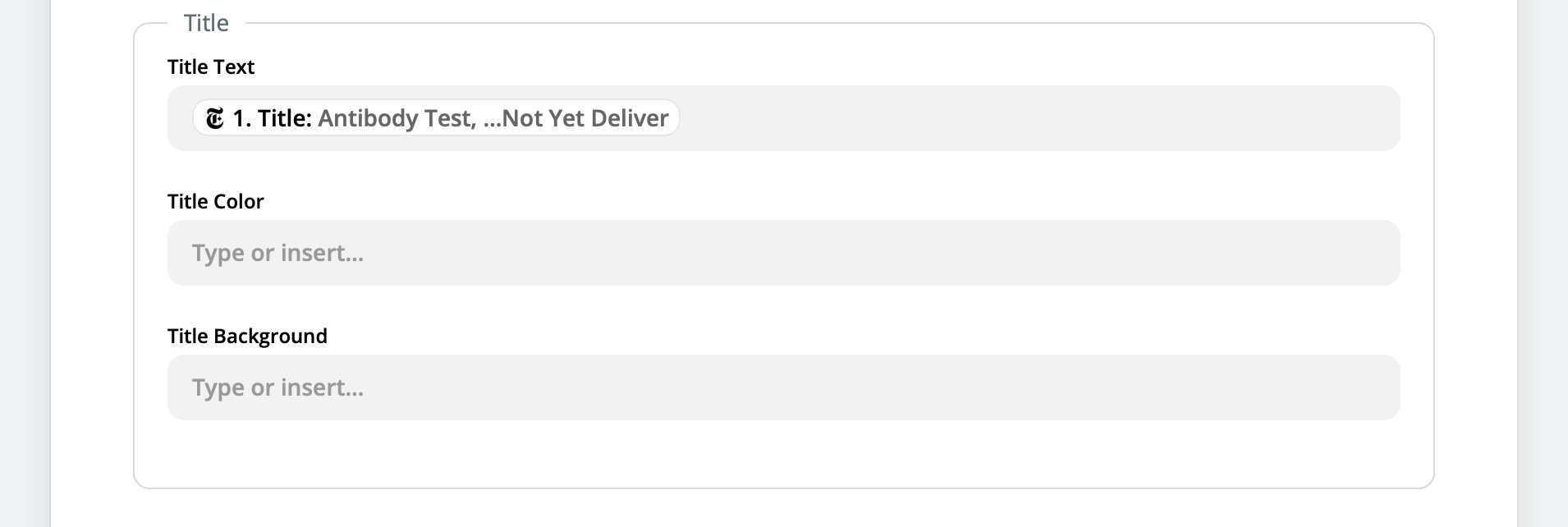Click the middle of the Title Background field
This screenshot has height=527, width=1568.
(x=783, y=387)
